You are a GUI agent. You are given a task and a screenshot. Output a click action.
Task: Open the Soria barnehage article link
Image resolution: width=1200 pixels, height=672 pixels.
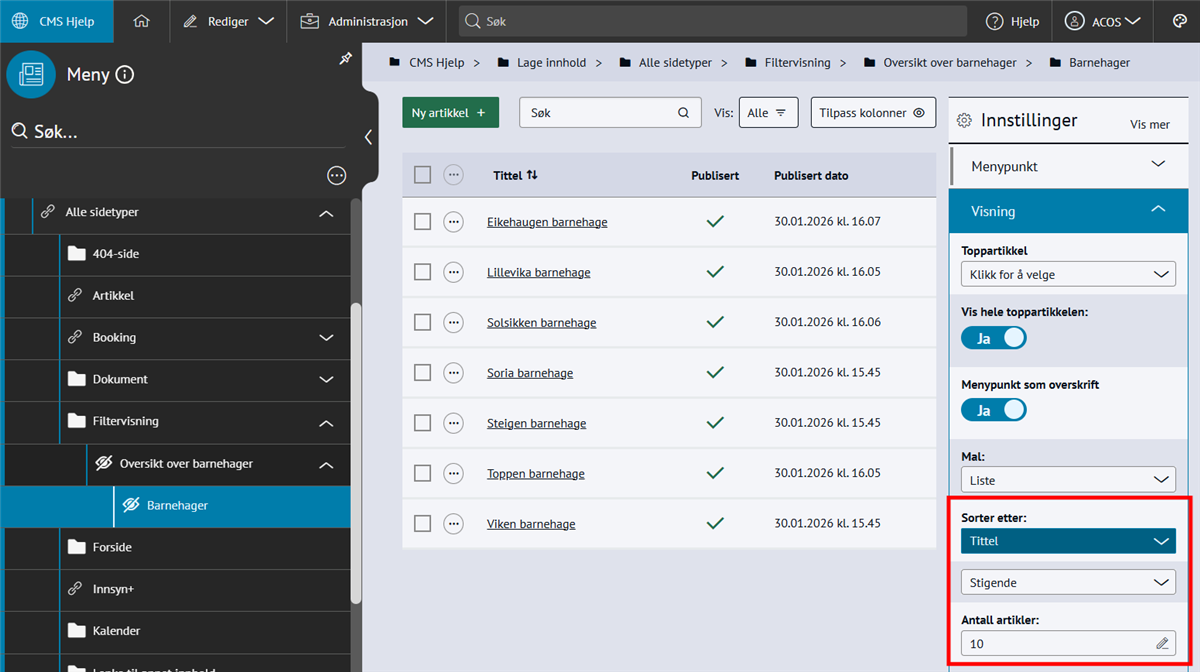(x=530, y=373)
